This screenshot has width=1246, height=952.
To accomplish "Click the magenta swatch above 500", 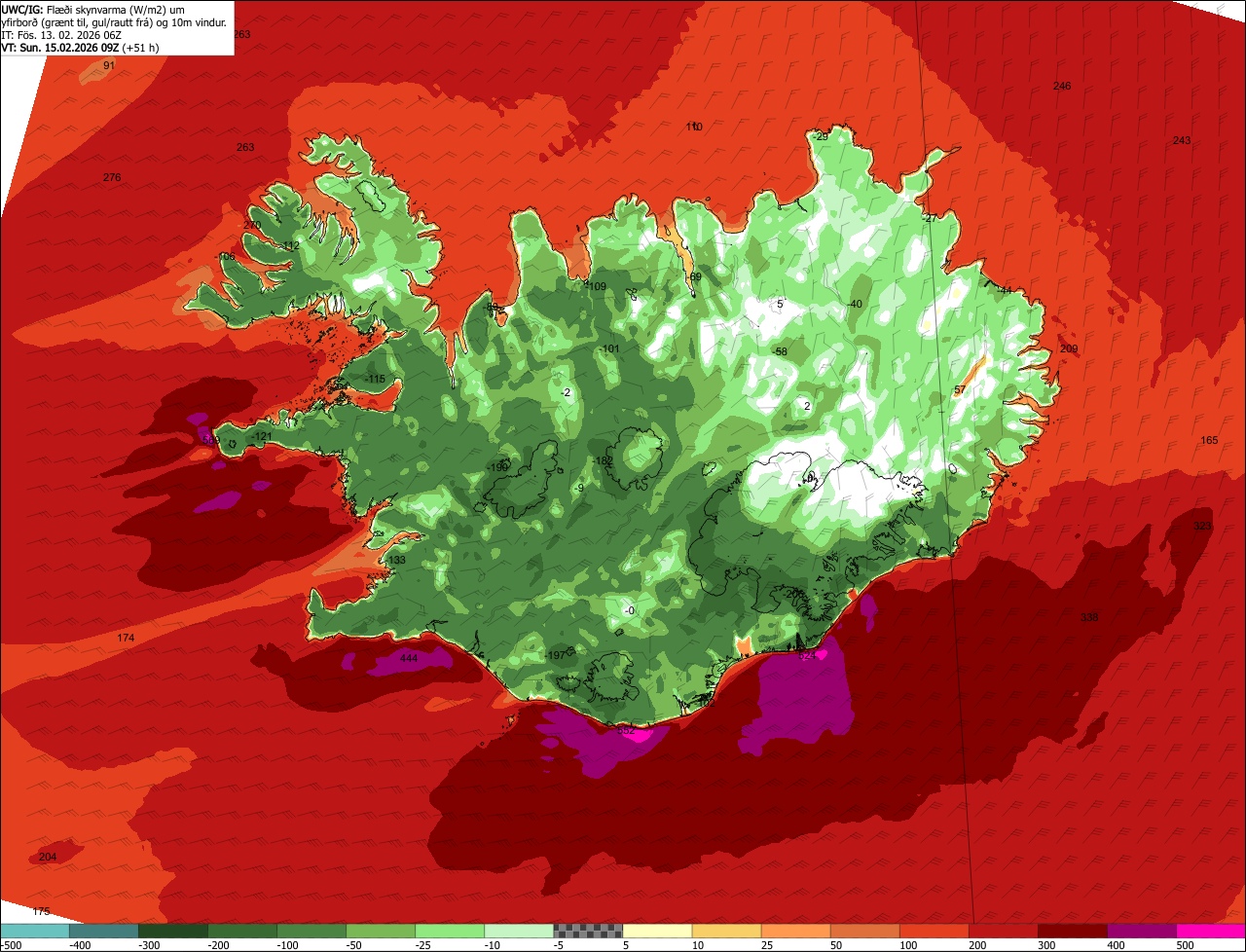I will [1210, 931].
